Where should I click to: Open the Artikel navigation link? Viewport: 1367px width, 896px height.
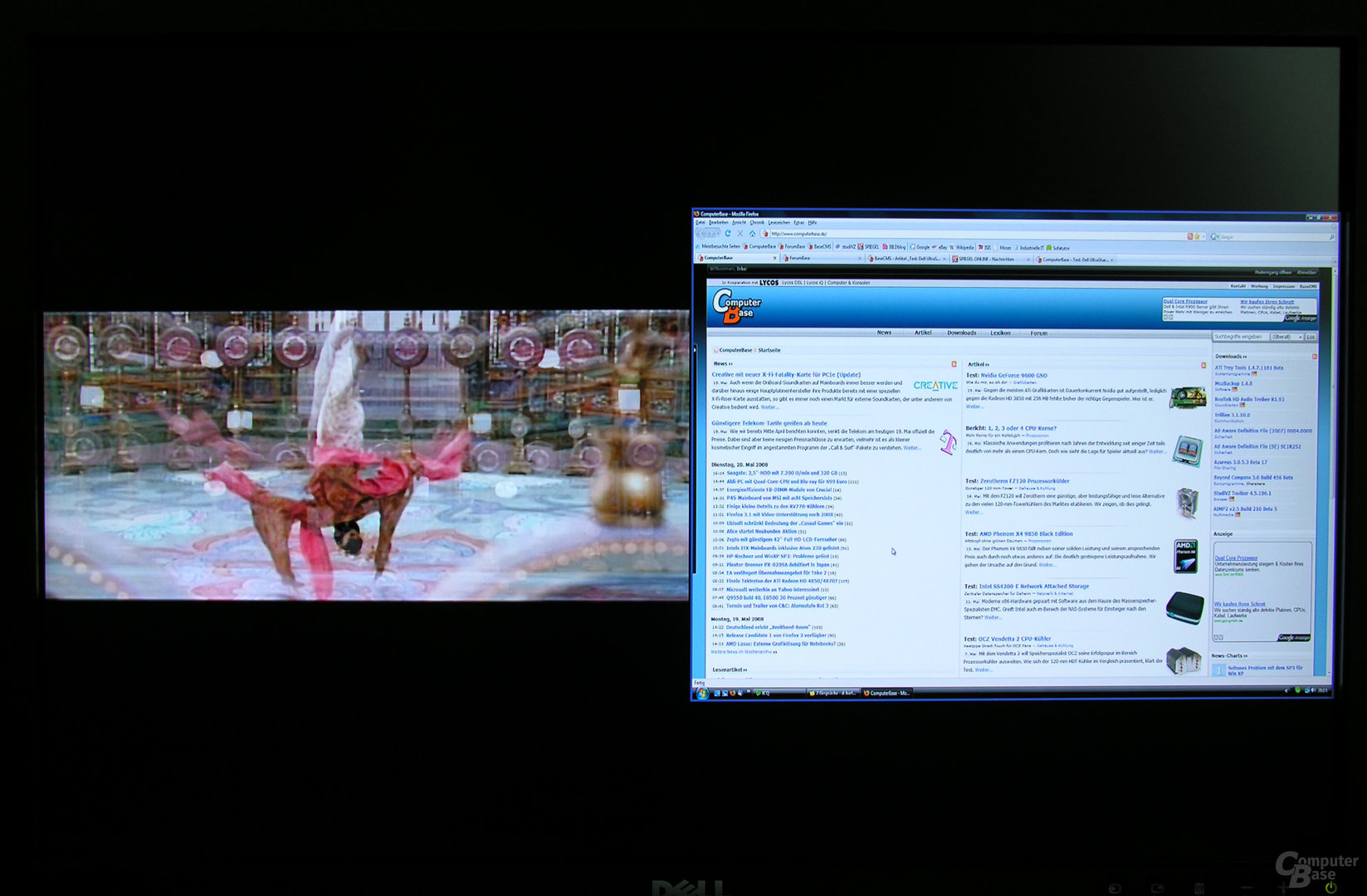click(x=923, y=333)
